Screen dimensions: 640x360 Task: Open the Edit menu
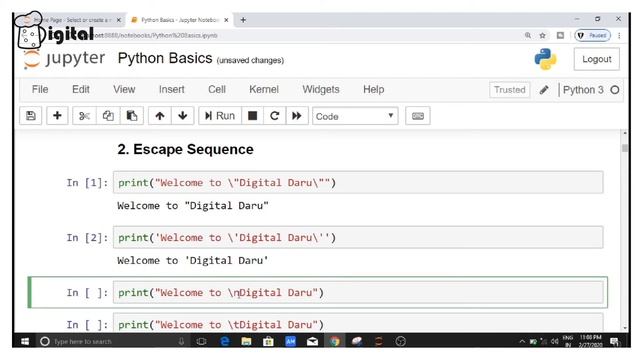(81, 89)
